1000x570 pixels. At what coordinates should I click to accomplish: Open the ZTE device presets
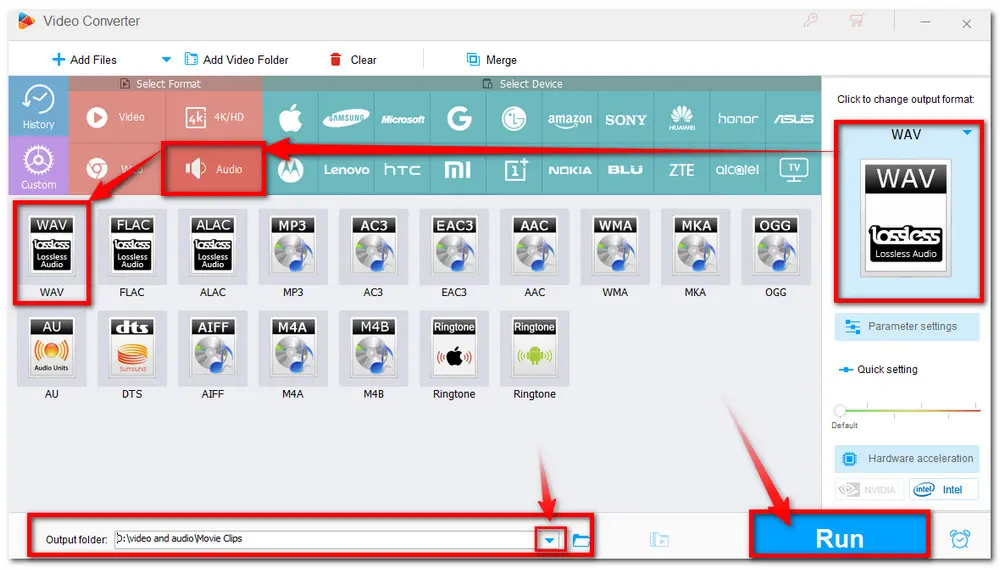pyautogui.click(x=682, y=170)
